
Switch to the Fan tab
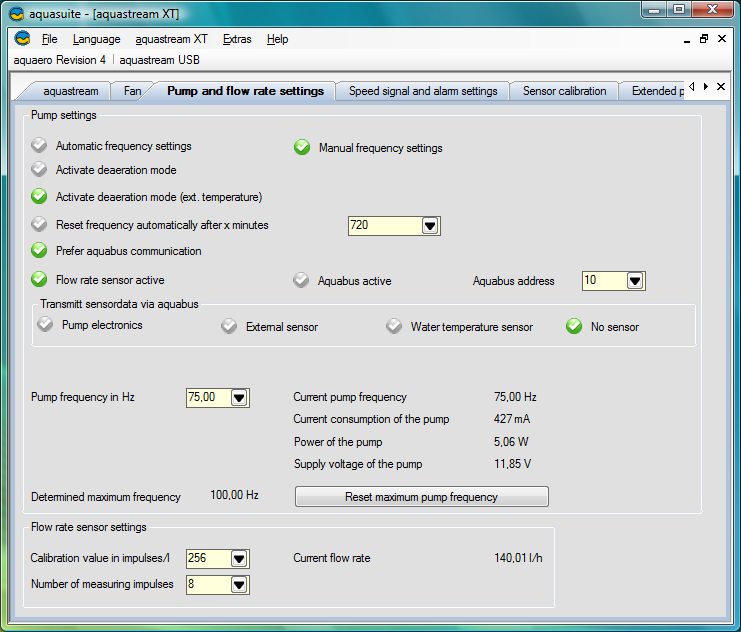coord(132,91)
